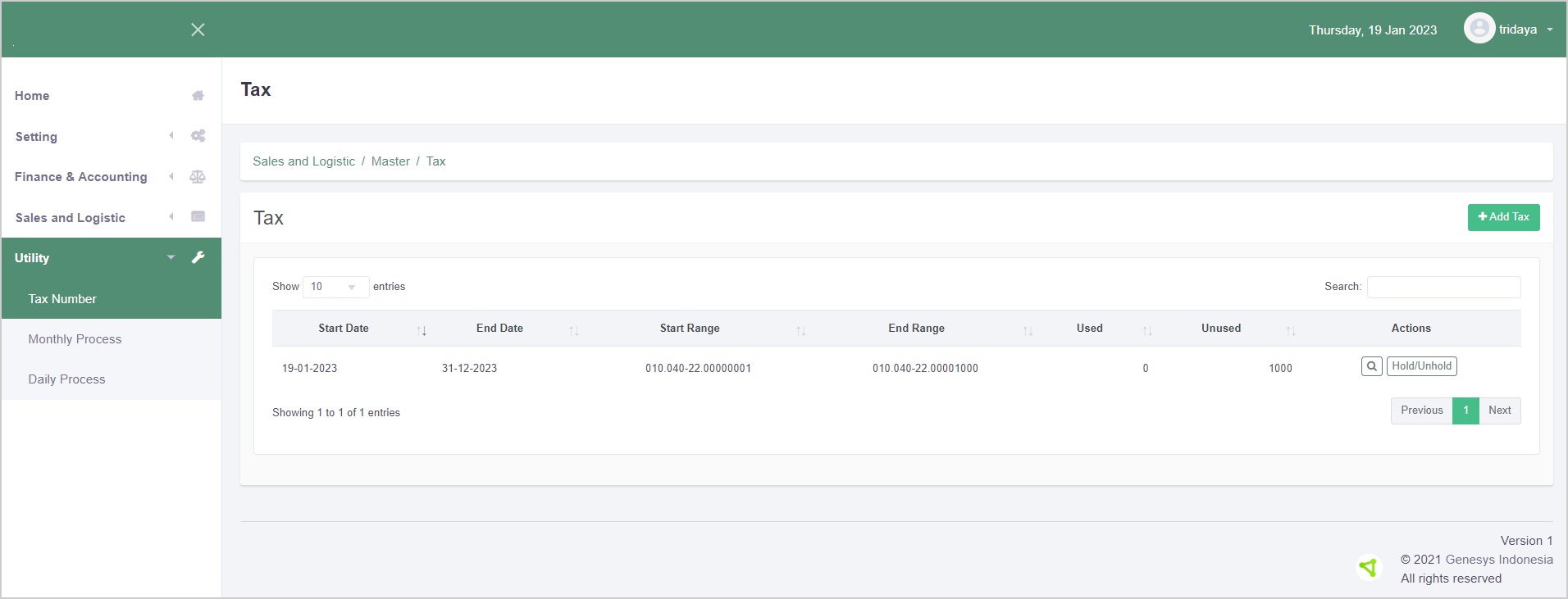This screenshot has height=599, width=1568.
Task: Open the Show entries count dropdown
Action: tap(335, 287)
